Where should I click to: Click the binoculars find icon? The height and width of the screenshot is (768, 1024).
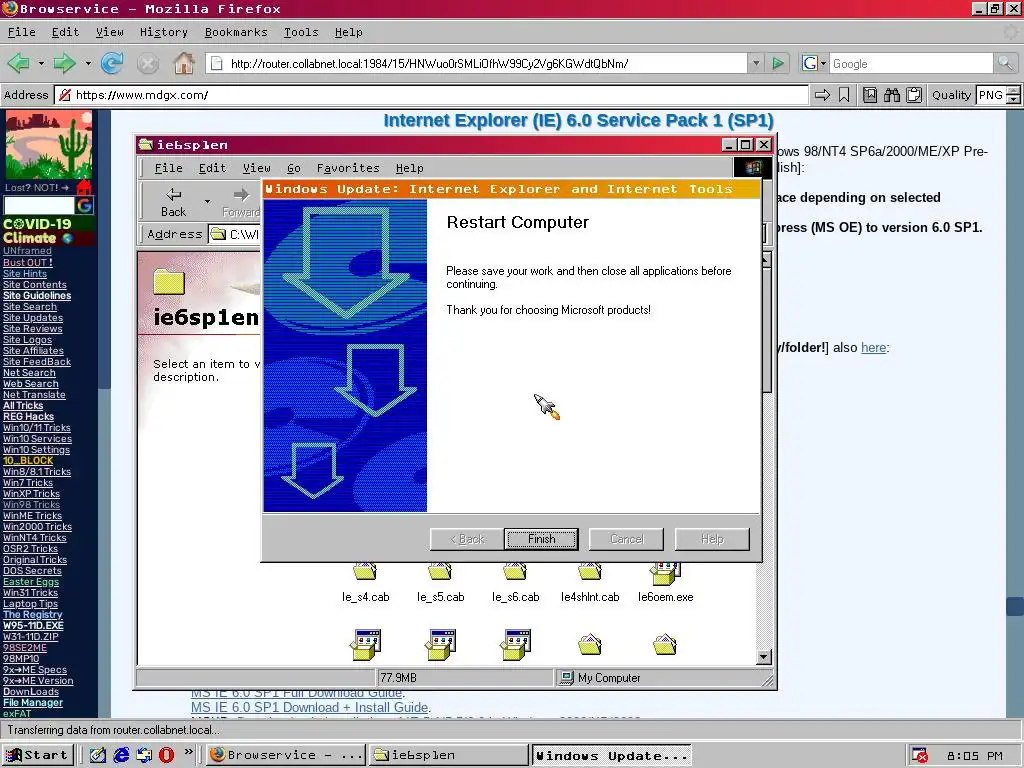891,95
